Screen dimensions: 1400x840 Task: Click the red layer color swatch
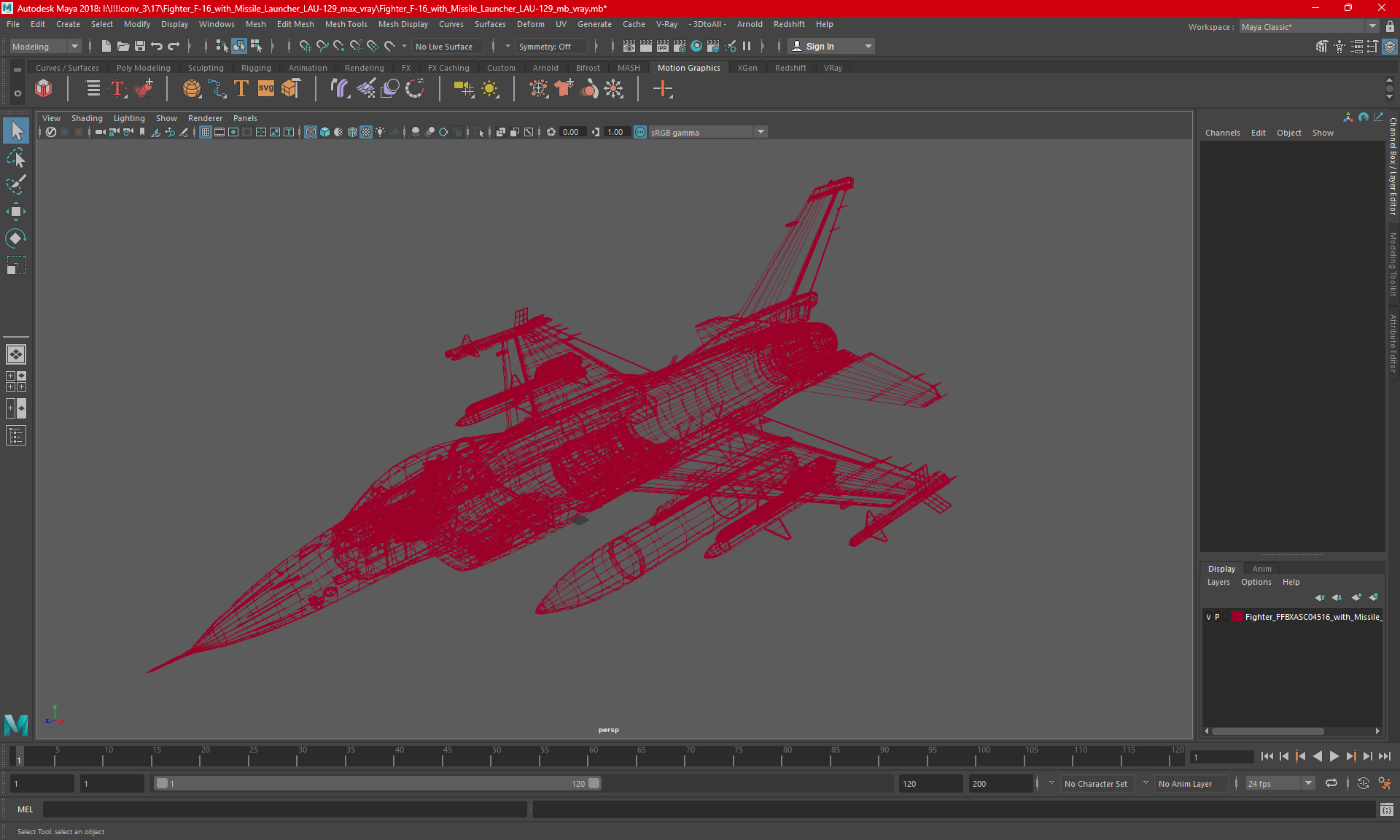[1237, 617]
